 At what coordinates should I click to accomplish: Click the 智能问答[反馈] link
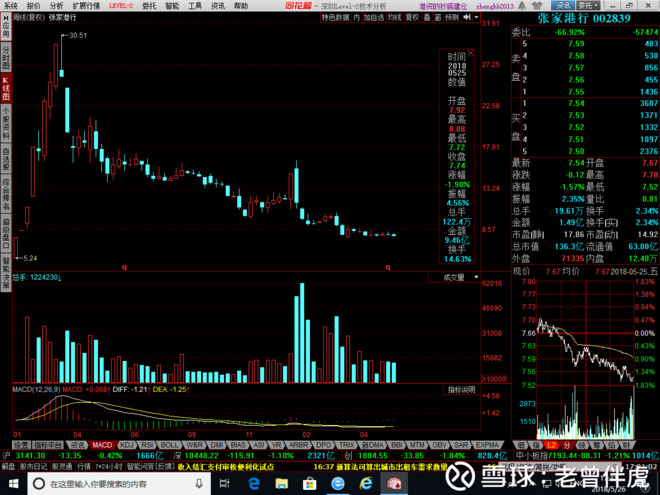pyautogui.click(x=150, y=466)
